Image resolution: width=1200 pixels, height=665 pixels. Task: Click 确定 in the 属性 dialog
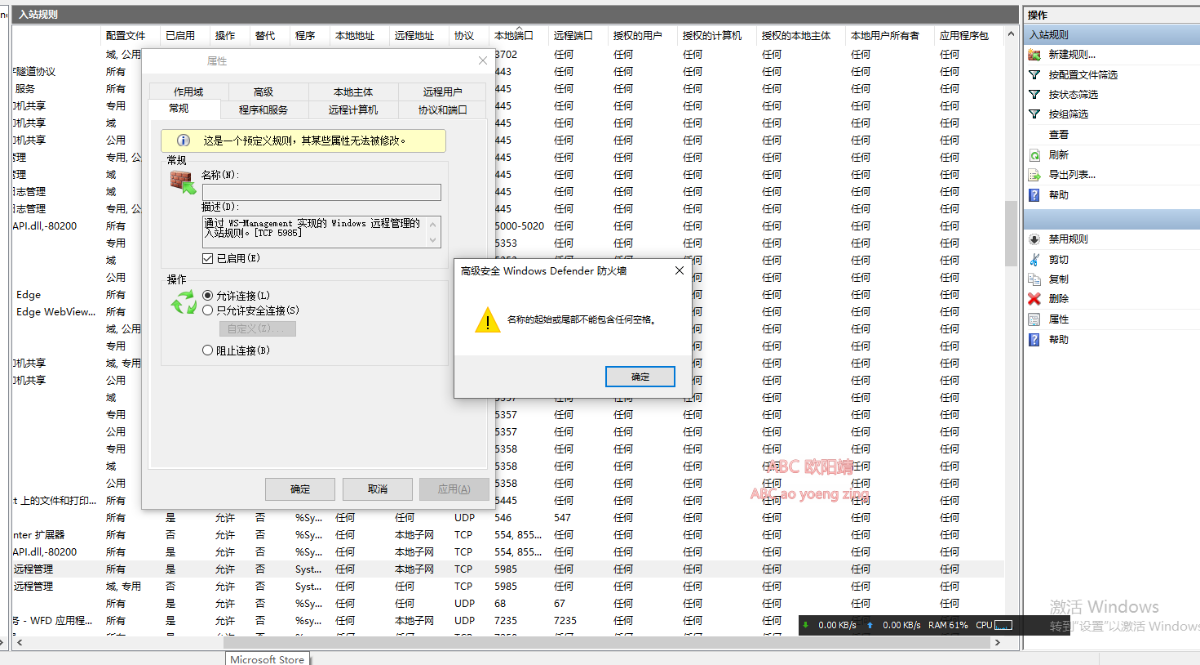click(x=300, y=489)
